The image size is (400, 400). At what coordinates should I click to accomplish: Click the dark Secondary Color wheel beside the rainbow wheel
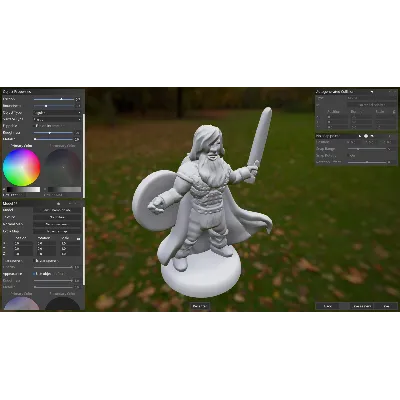63,167
